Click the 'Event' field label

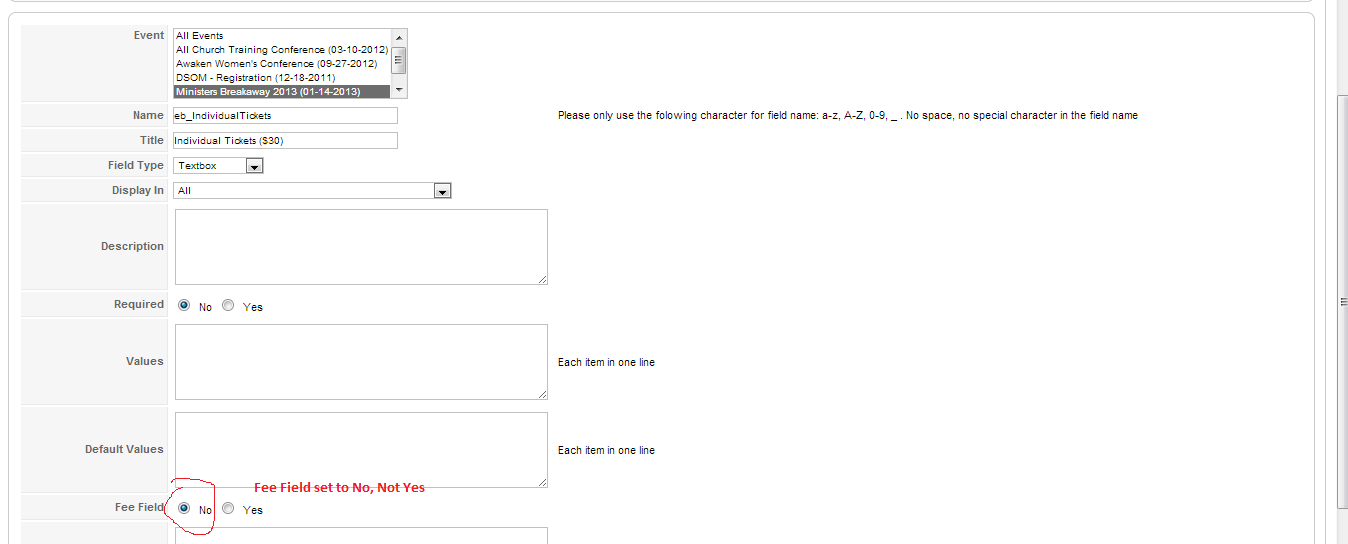pyautogui.click(x=149, y=35)
